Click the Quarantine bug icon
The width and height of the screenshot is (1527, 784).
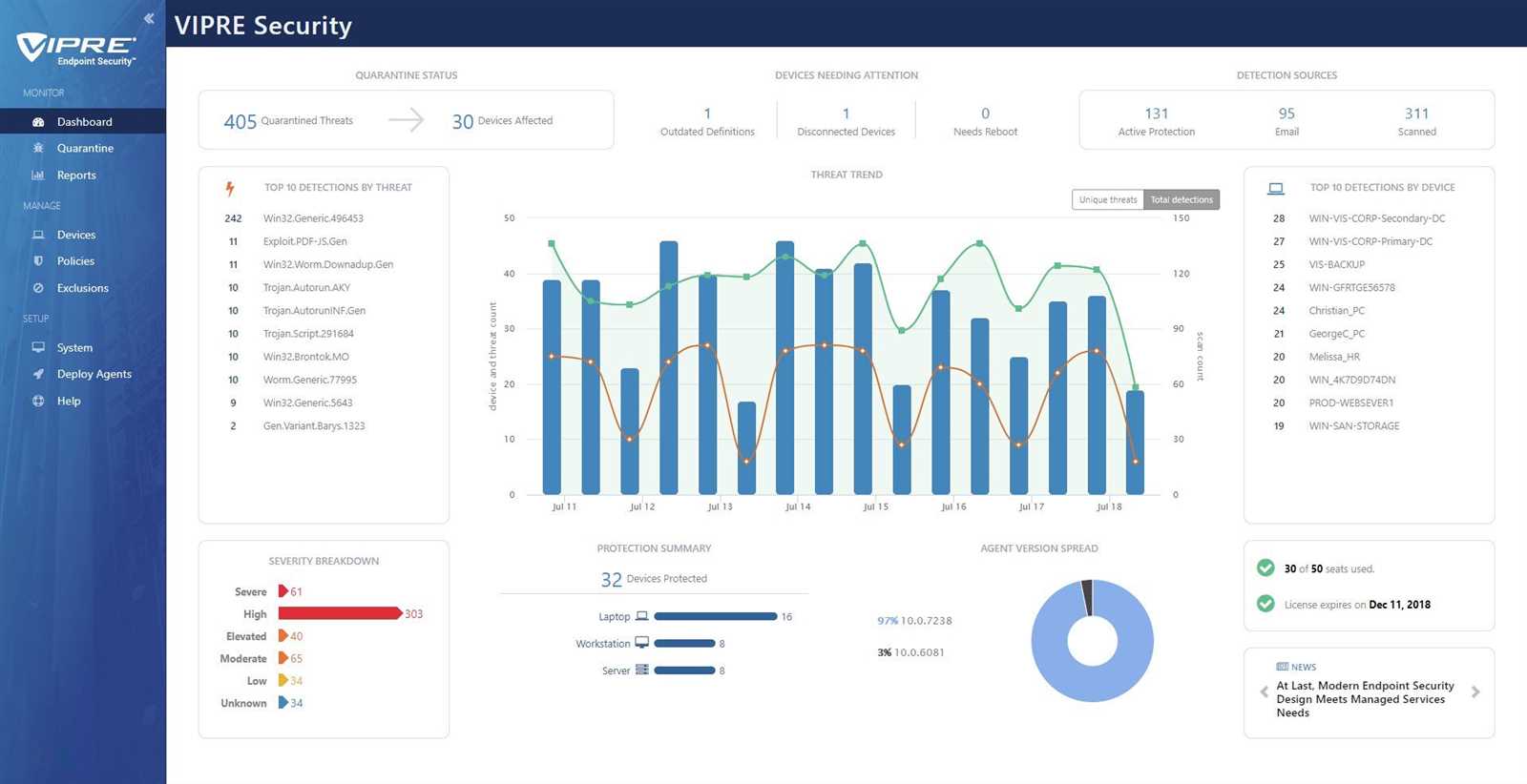(x=38, y=148)
